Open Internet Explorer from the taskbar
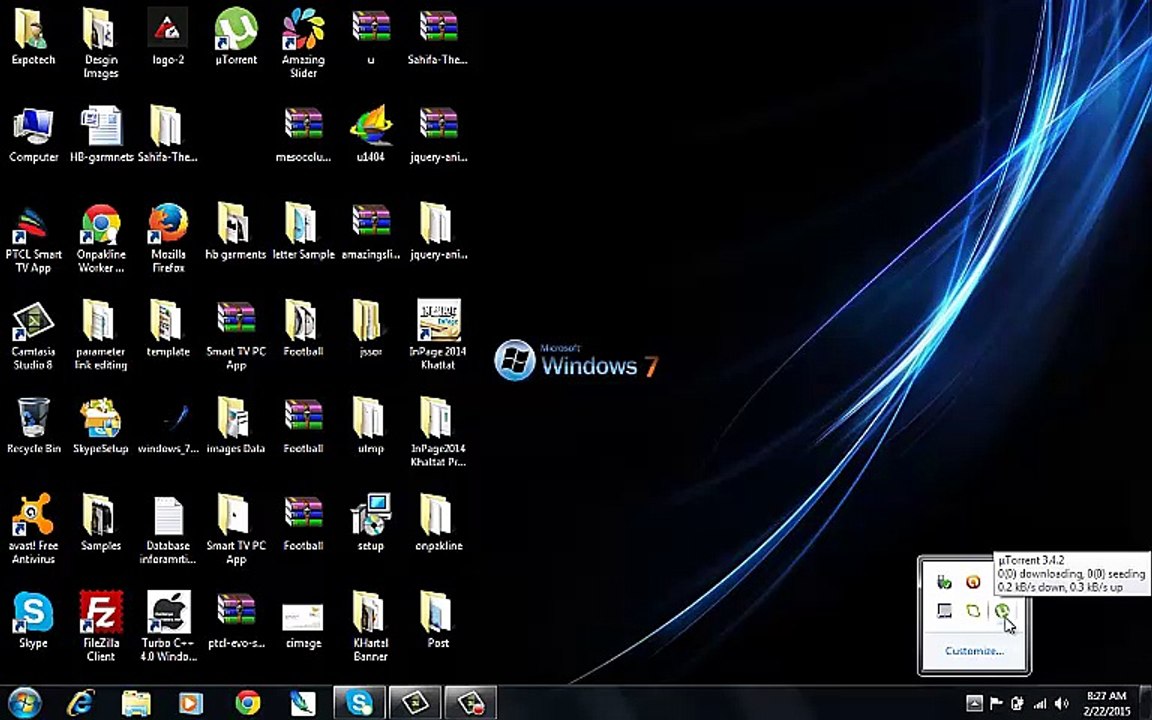Screen dimensions: 1152x720 tap(80, 703)
